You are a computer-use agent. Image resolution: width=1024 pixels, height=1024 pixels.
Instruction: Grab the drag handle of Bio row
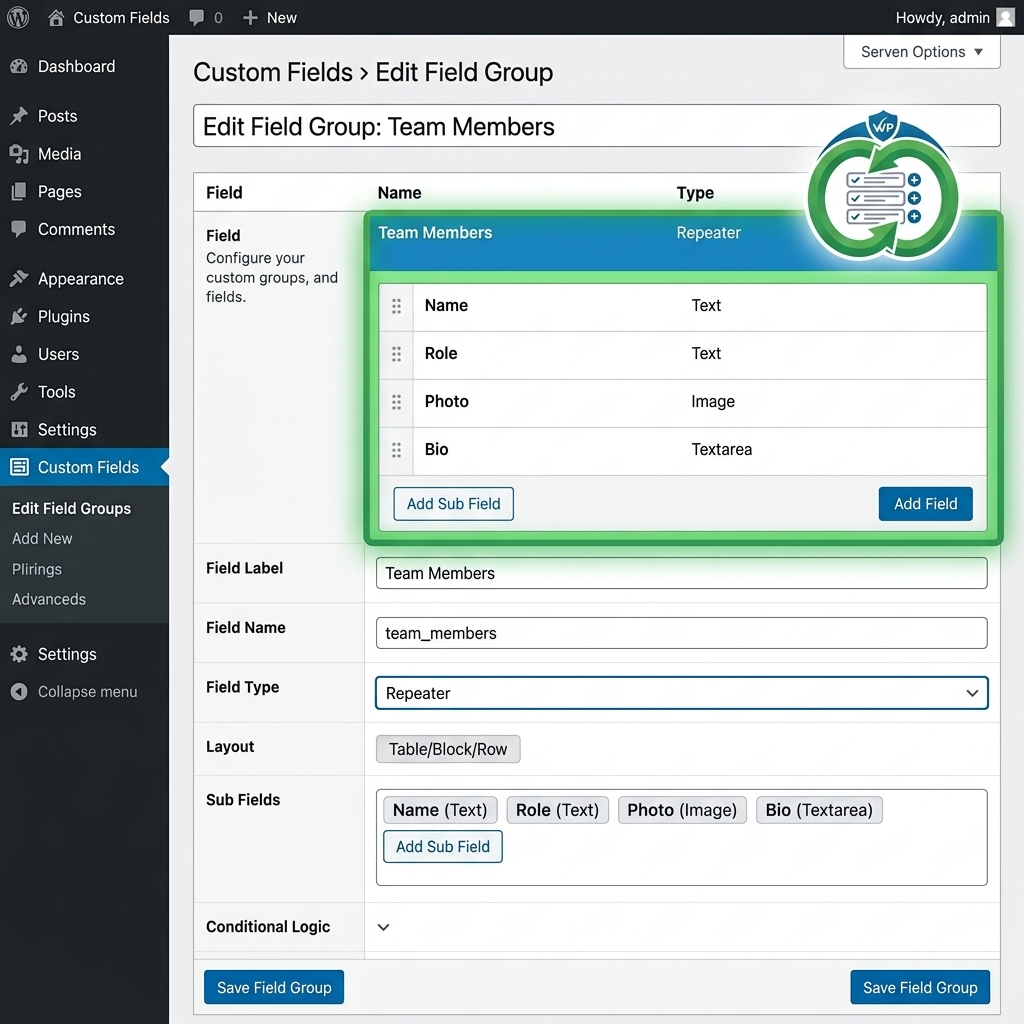point(396,450)
